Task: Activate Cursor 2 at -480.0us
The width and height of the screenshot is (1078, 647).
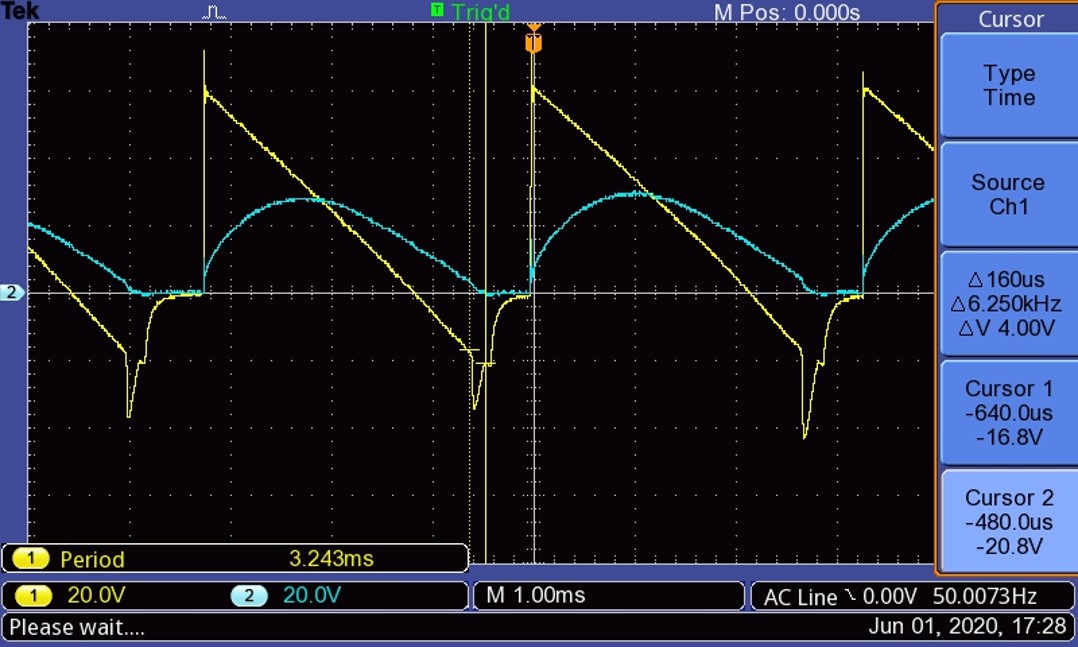Action: tap(1008, 521)
